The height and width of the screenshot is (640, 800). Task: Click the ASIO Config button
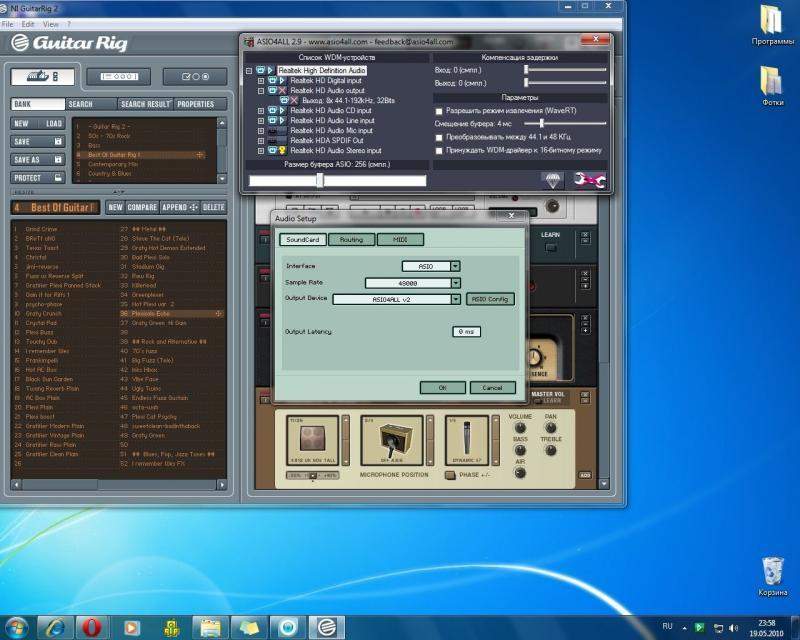tap(491, 298)
